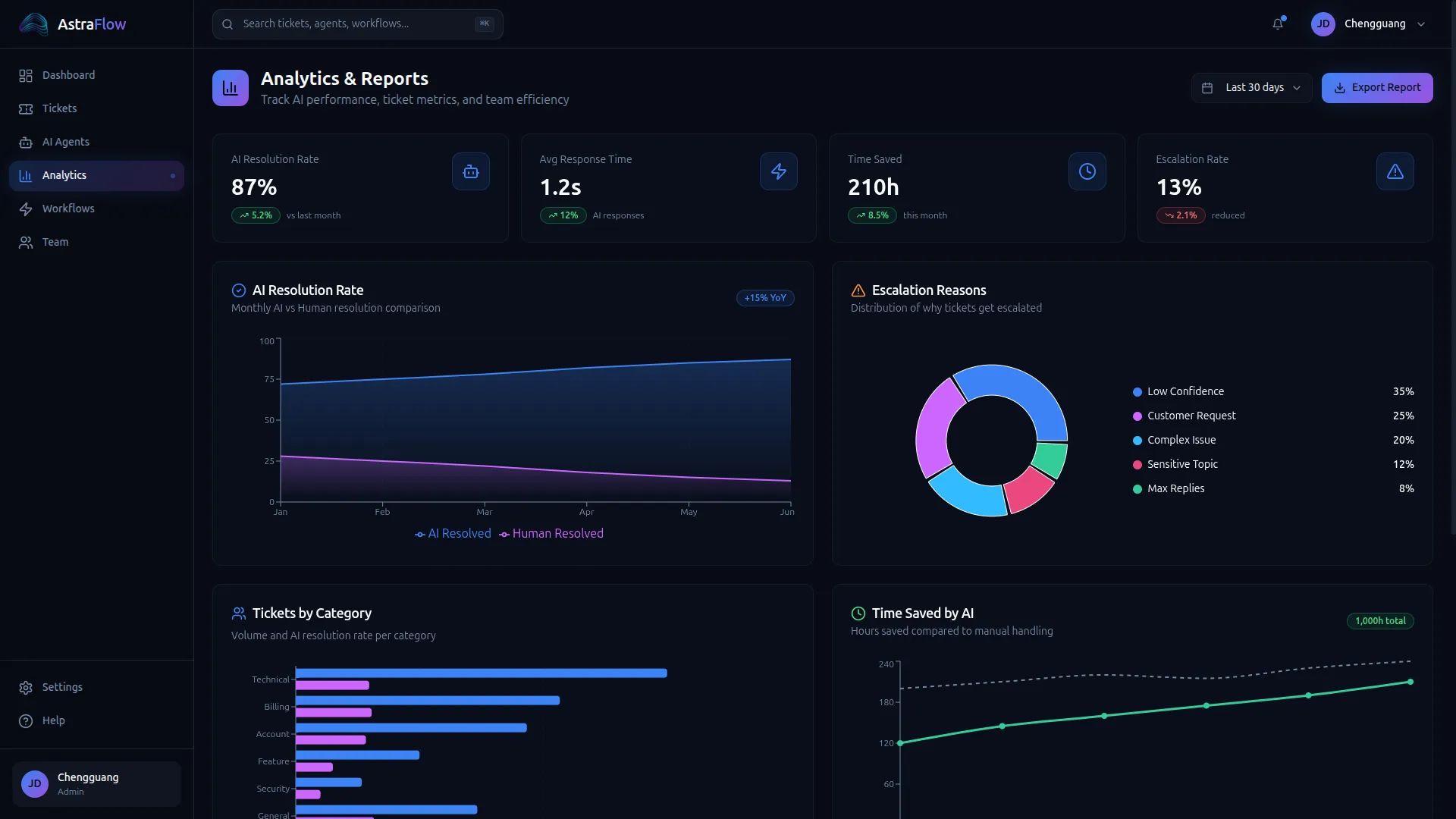Click the Tickets by Category people icon
The height and width of the screenshot is (819, 1456).
239,613
